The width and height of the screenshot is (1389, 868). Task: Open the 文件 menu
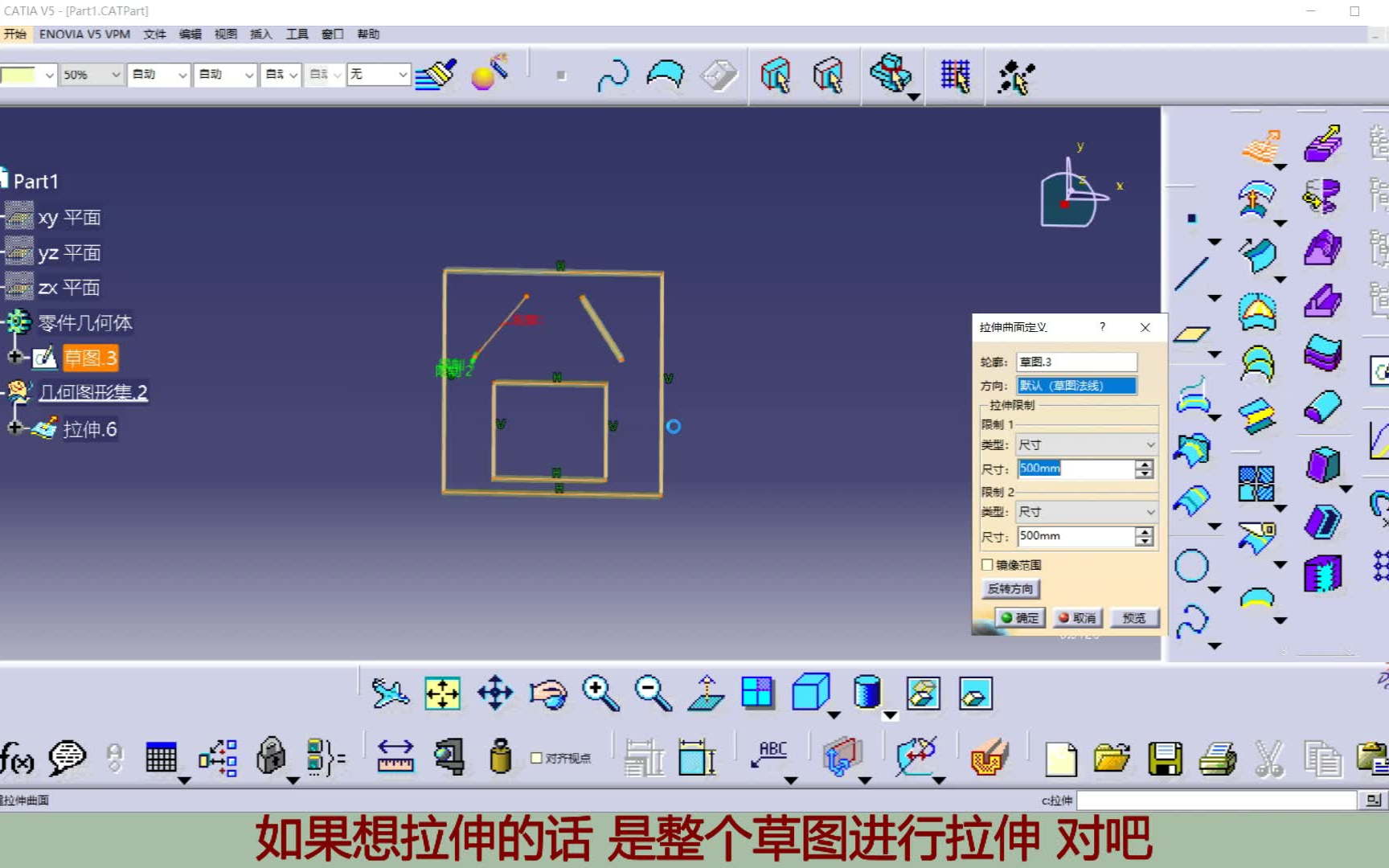coord(156,34)
